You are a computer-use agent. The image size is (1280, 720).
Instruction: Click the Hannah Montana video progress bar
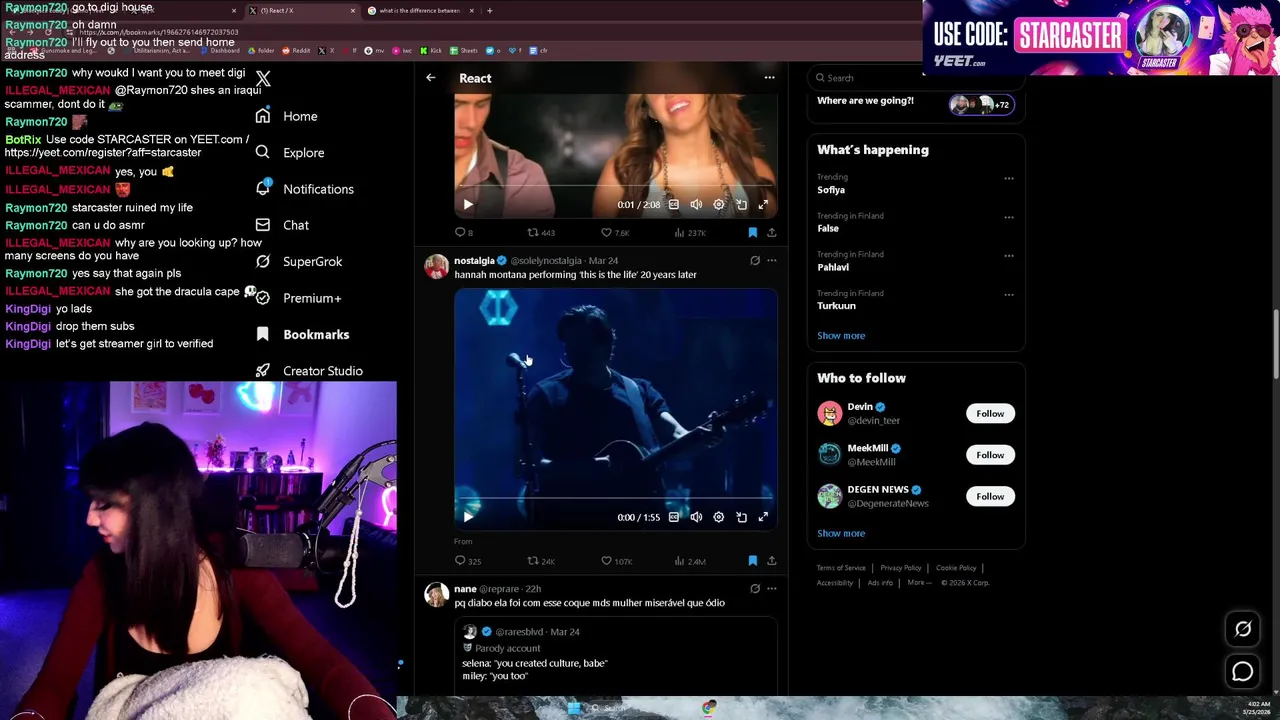click(x=616, y=497)
